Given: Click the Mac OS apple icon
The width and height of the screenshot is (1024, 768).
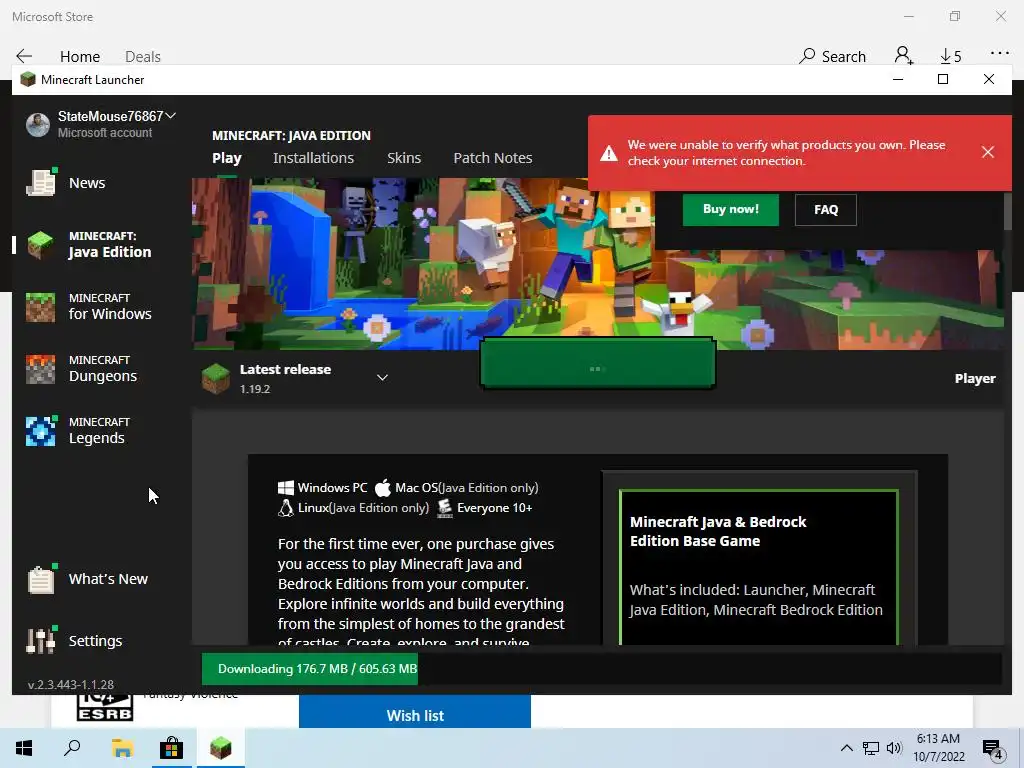Looking at the screenshot, I should click(x=383, y=487).
